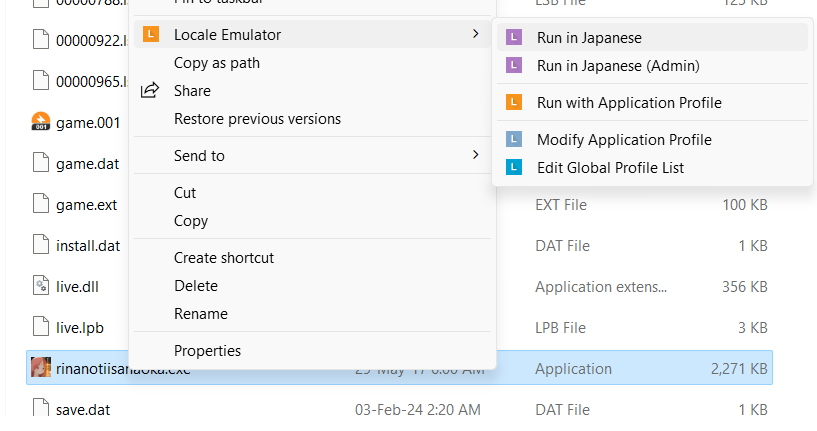Select Copy as path menu entry
This screenshot has width=817, height=431.
(216, 62)
